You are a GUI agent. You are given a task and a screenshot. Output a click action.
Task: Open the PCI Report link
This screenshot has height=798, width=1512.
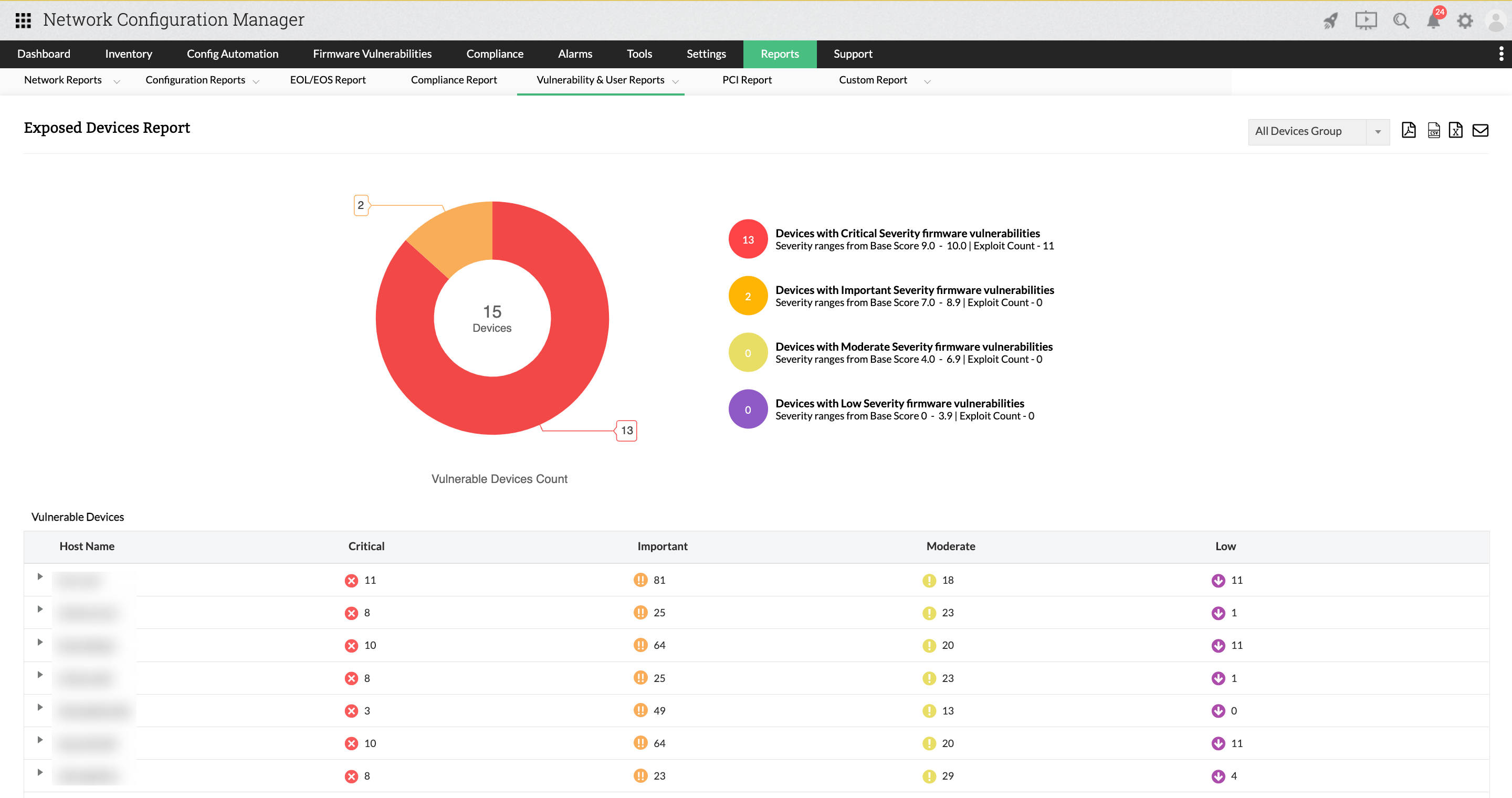[x=746, y=80]
